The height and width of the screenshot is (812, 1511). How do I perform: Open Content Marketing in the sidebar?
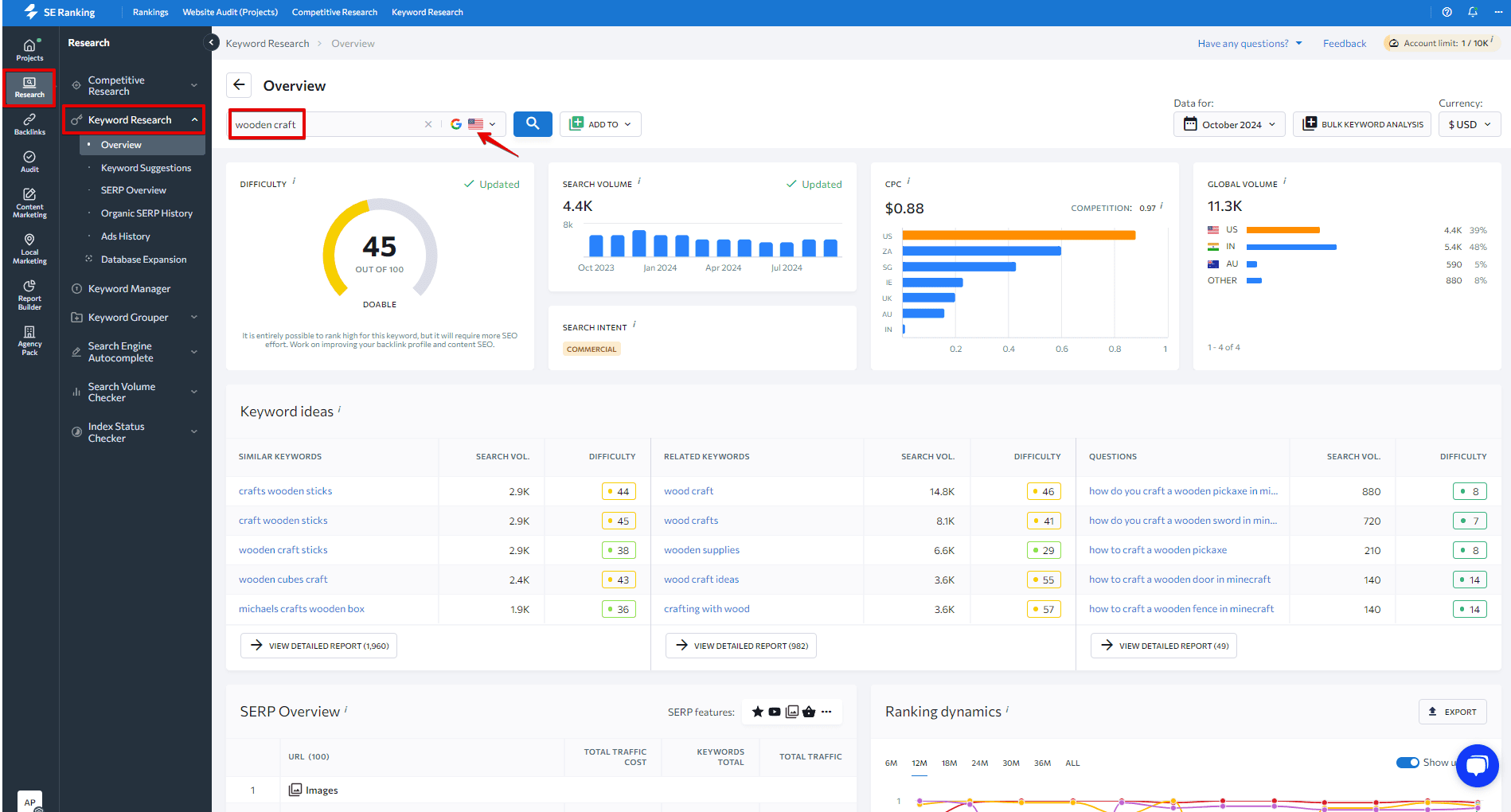[x=29, y=203]
